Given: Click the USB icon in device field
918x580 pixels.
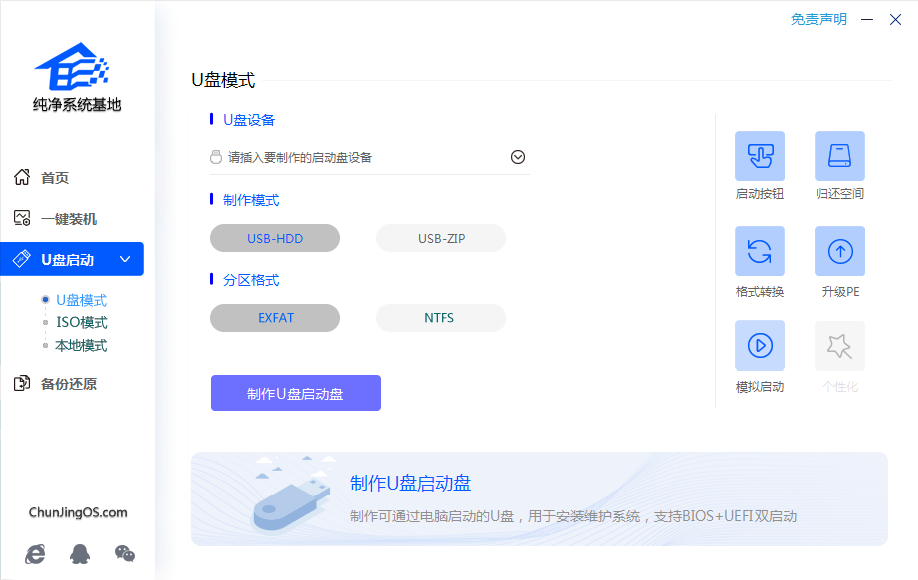Looking at the screenshot, I should coord(216,157).
